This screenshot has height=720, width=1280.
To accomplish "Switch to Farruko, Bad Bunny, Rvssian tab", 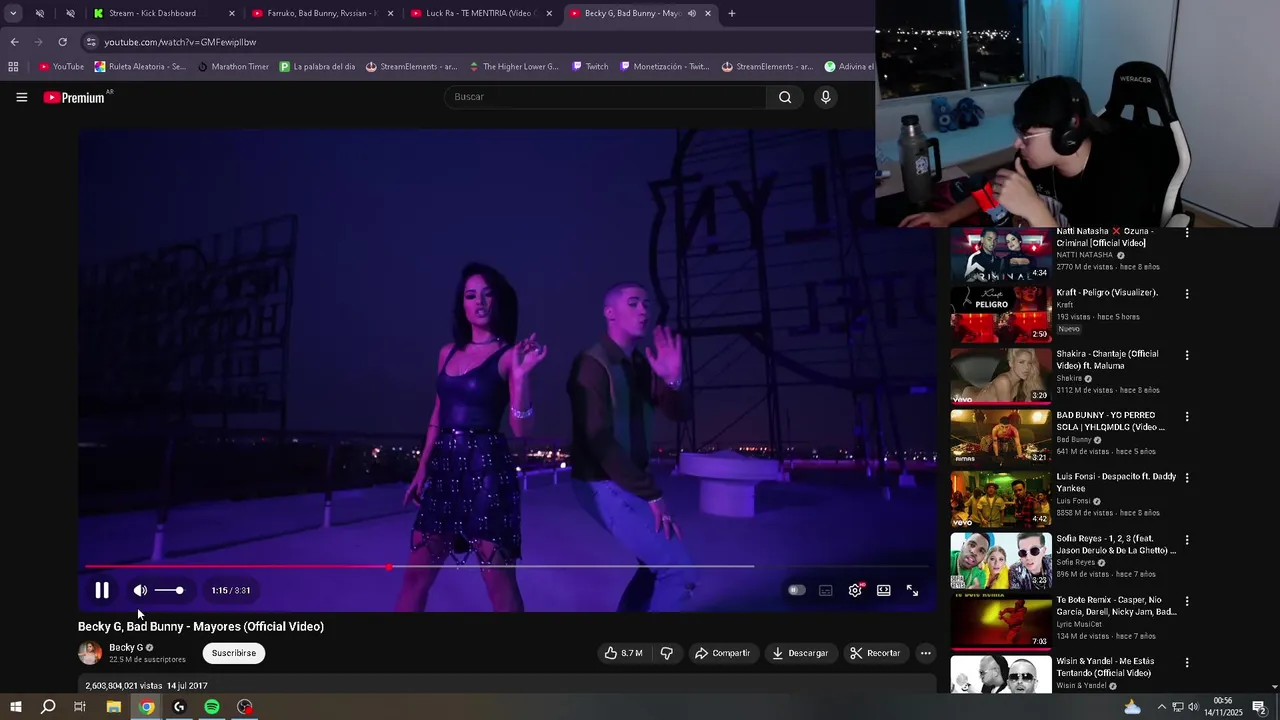I will tap(322, 13).
